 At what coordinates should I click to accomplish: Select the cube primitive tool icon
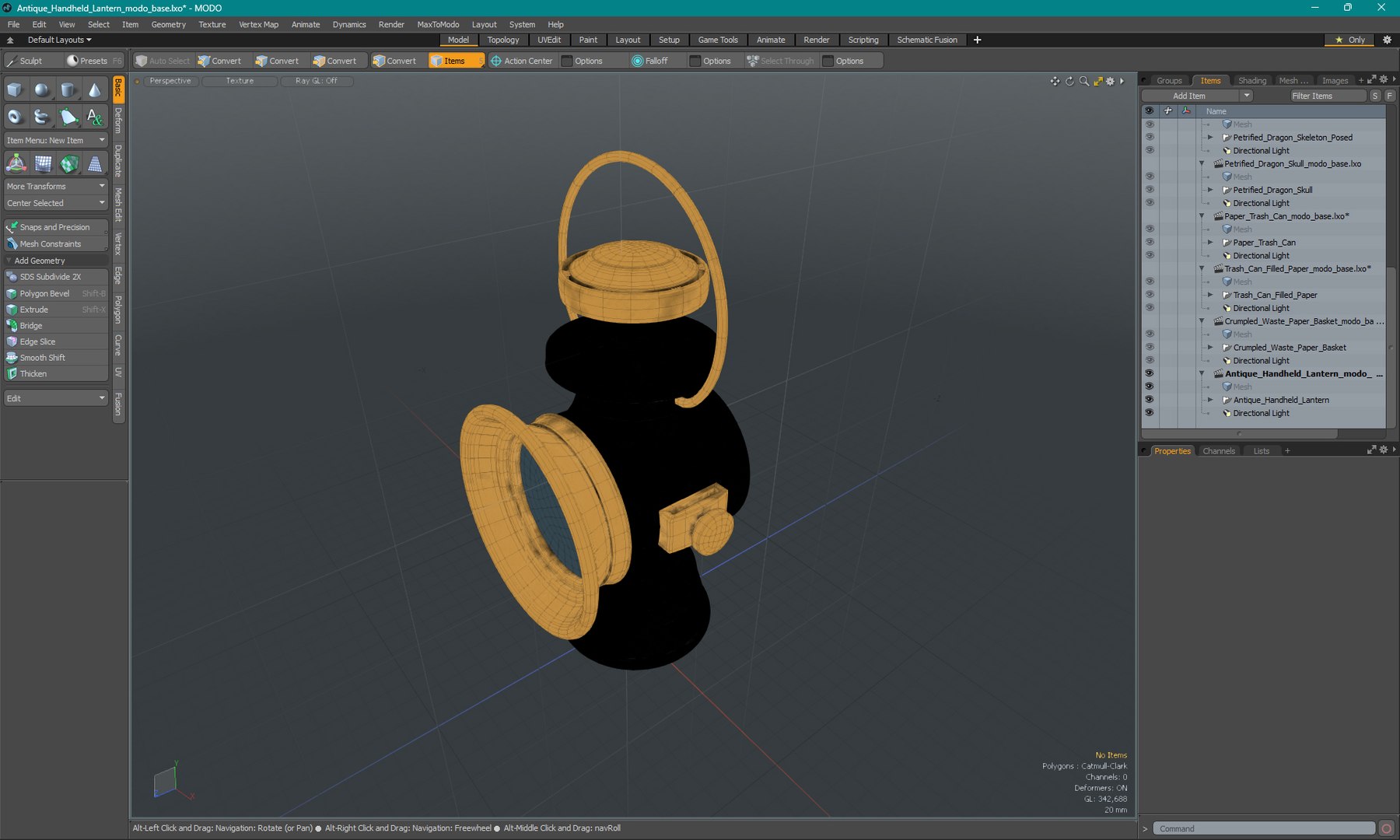tap(15, 90)
